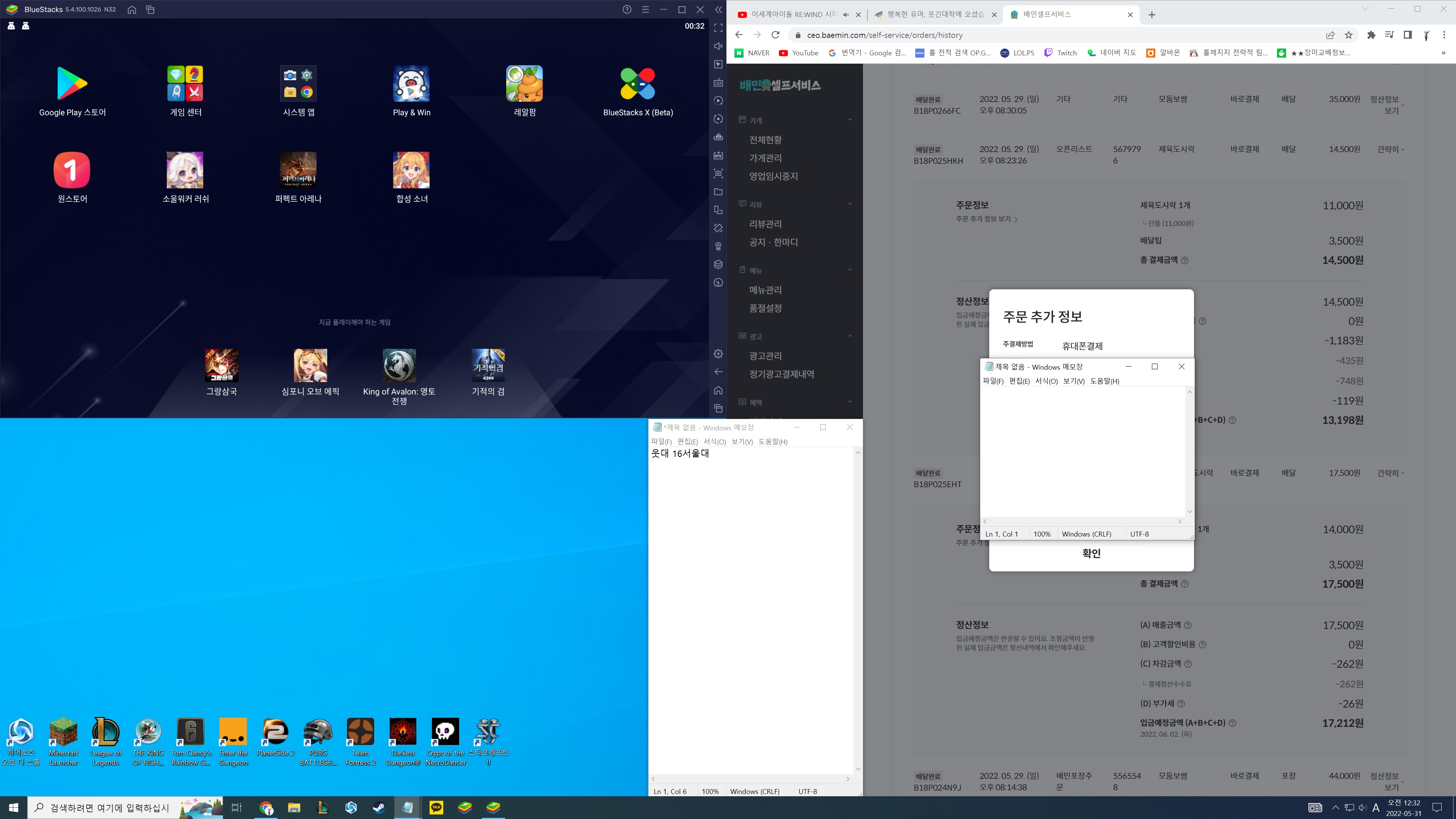The width and height of the screenshot is (1456, 819).
Task: Click BlueStacks fullscreen icon in sidebar
Action: tap(719, 28)
